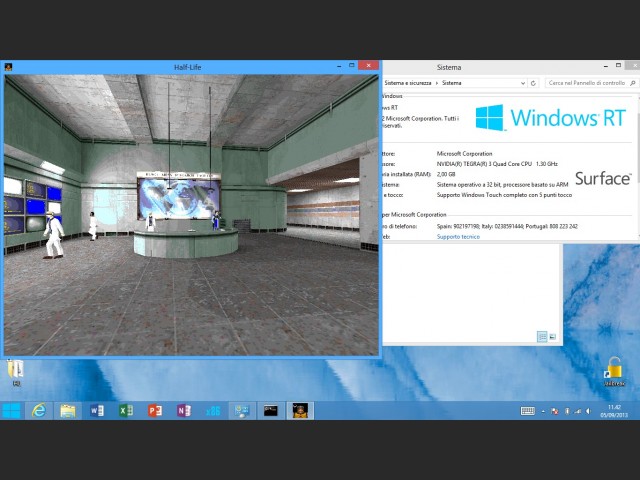This screenshot has width=640, height=480.
Task: Click the Sistema window title text
Action: [449, 67]
